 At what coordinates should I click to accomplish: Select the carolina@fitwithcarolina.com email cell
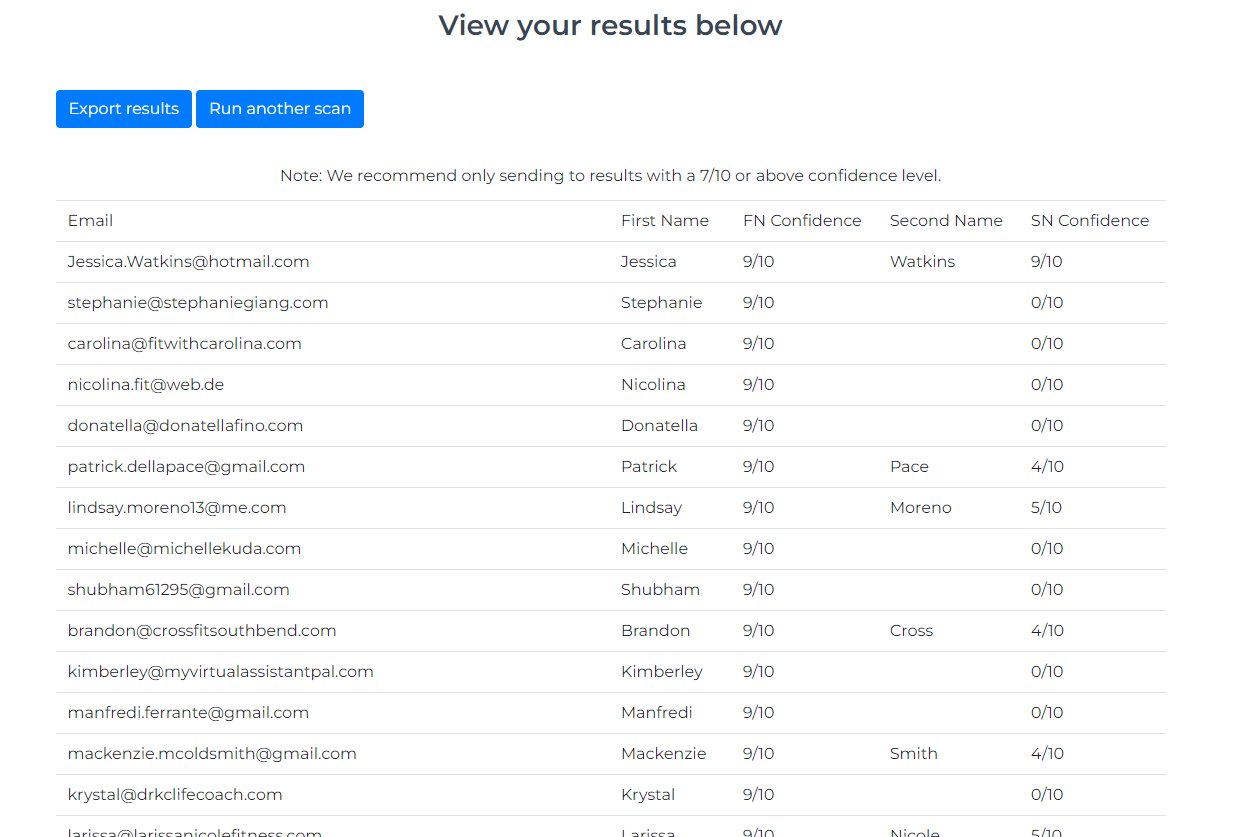(x=185, y=344)
